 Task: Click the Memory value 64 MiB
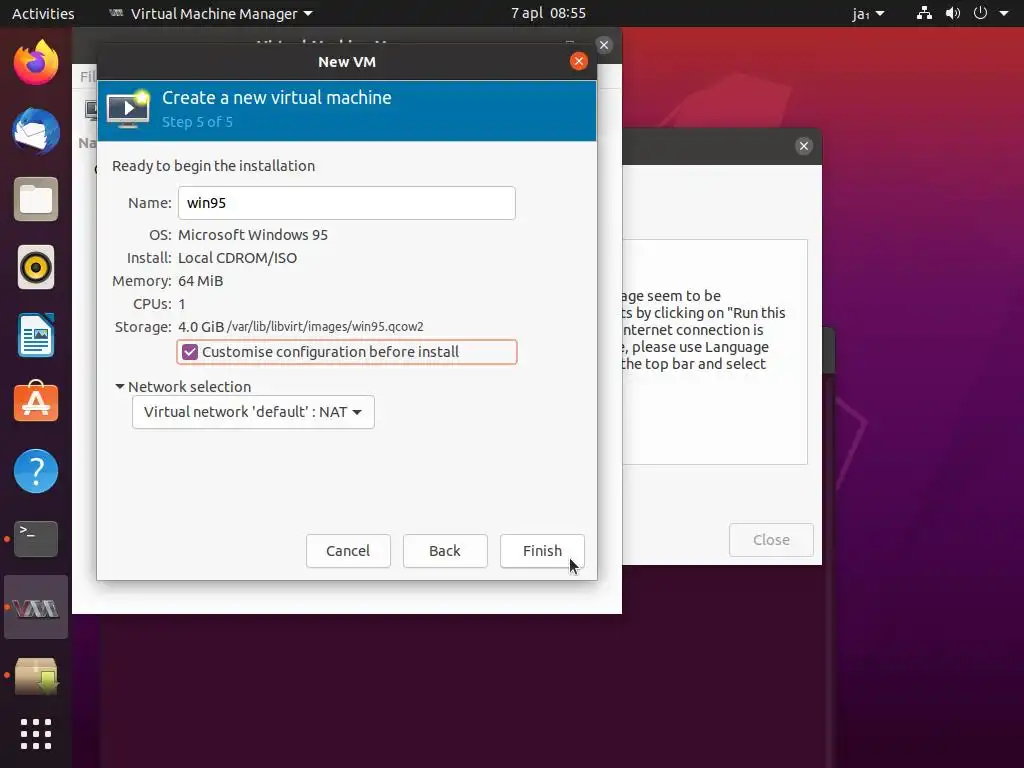pos(200,281)
